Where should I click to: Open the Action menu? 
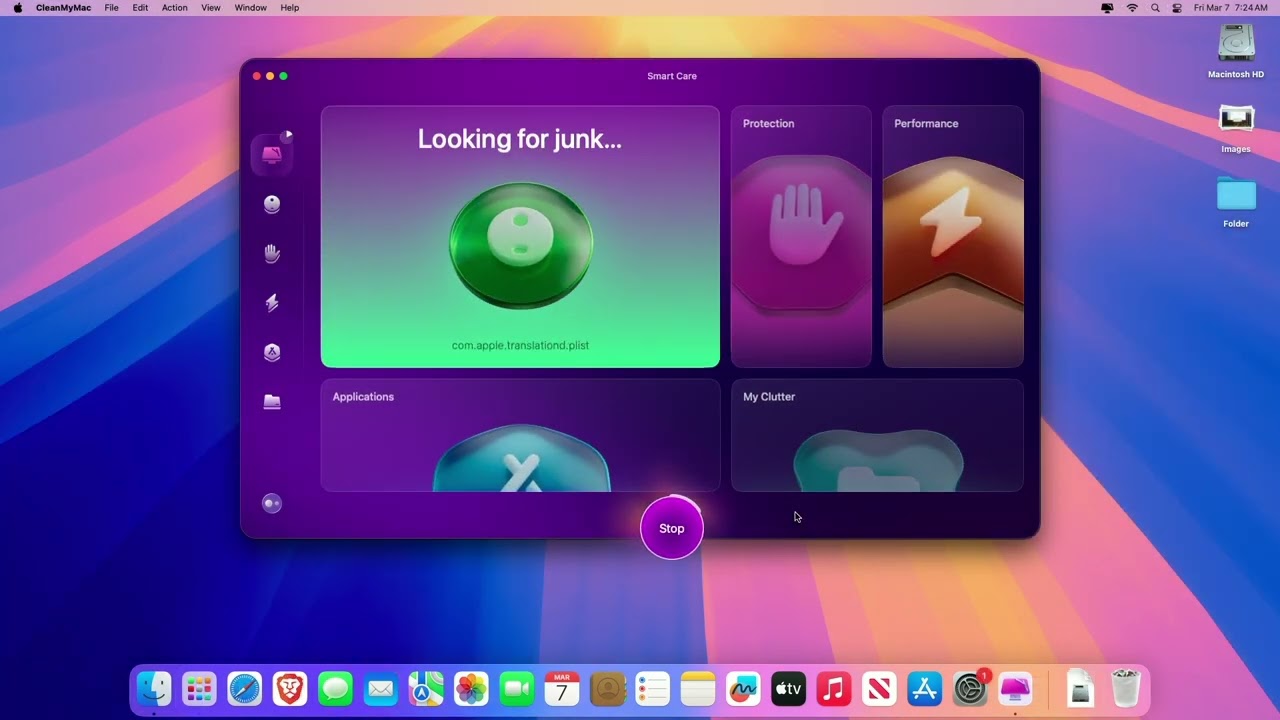(175, 7)
